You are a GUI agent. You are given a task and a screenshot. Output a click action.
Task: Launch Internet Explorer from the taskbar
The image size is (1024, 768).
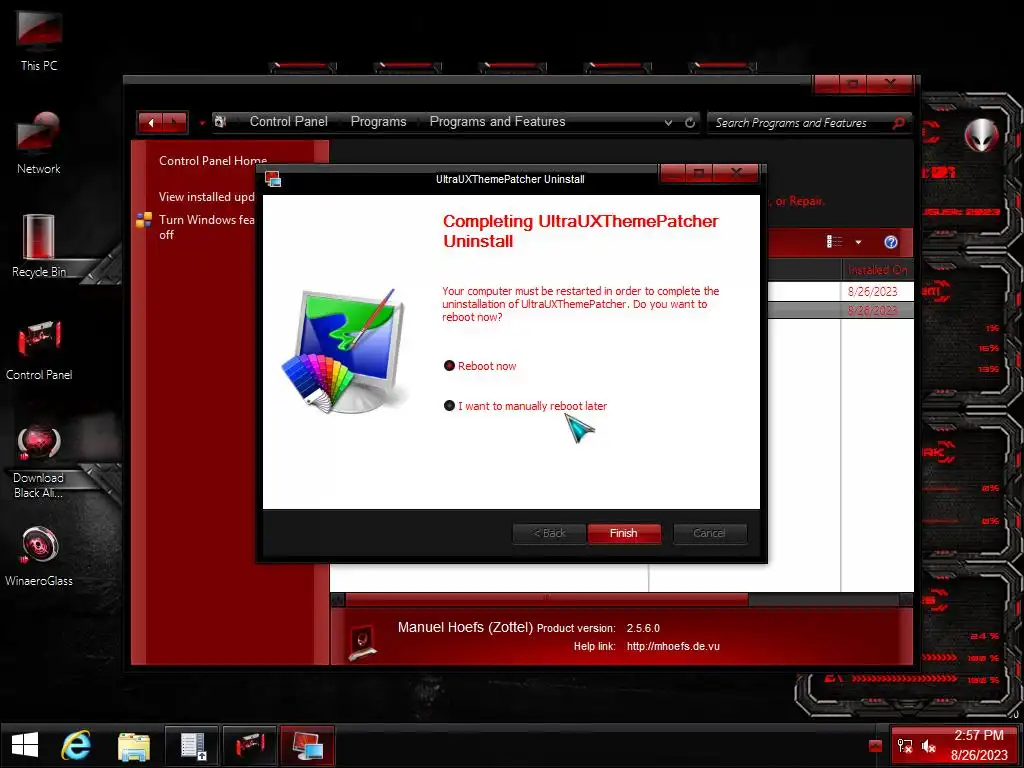point(76,745)
